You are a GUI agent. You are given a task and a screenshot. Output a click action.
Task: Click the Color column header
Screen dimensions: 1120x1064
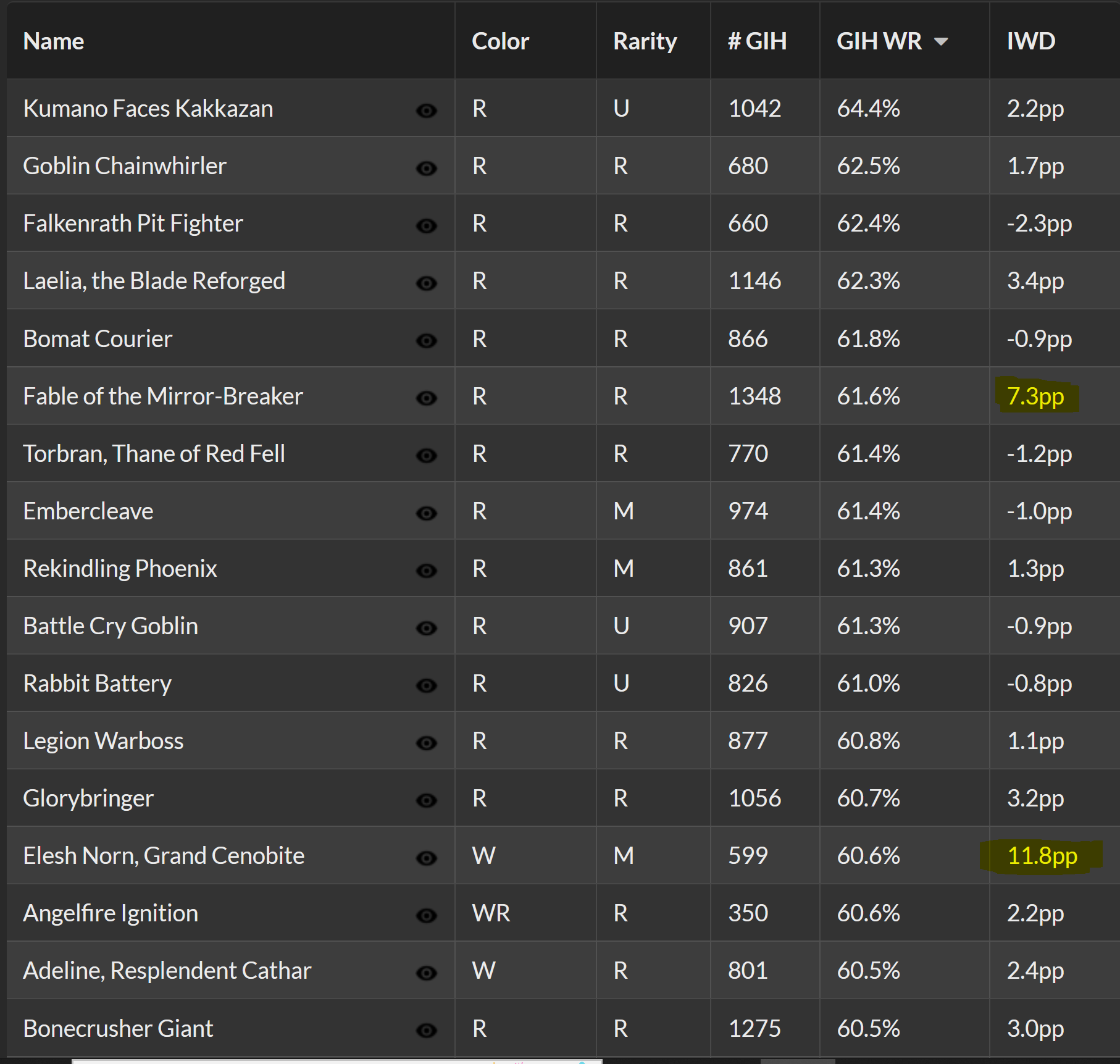pos(500,41)
